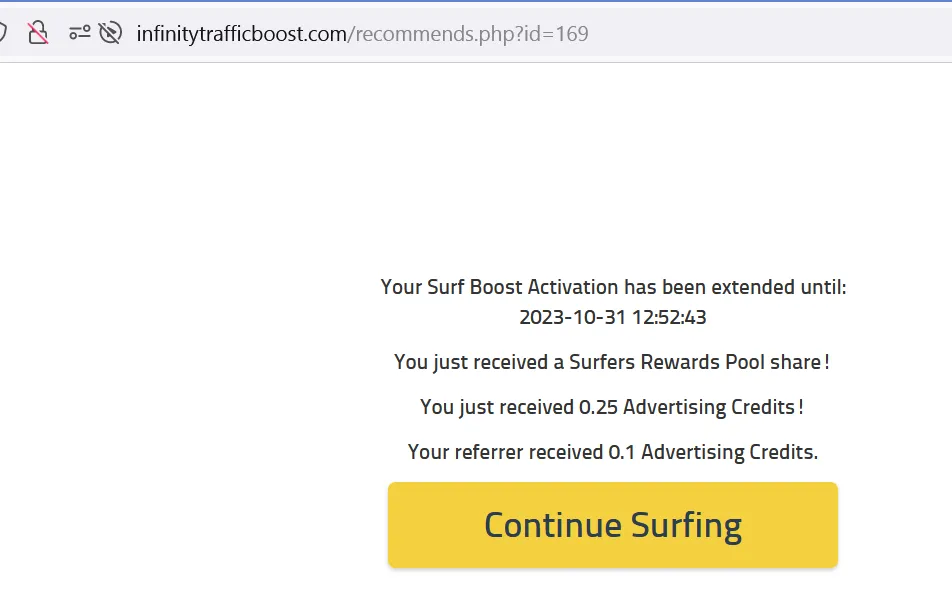Open the site permissions sliders icon
952x614 pixels.
pyautogui.click(x=80, y=33)
